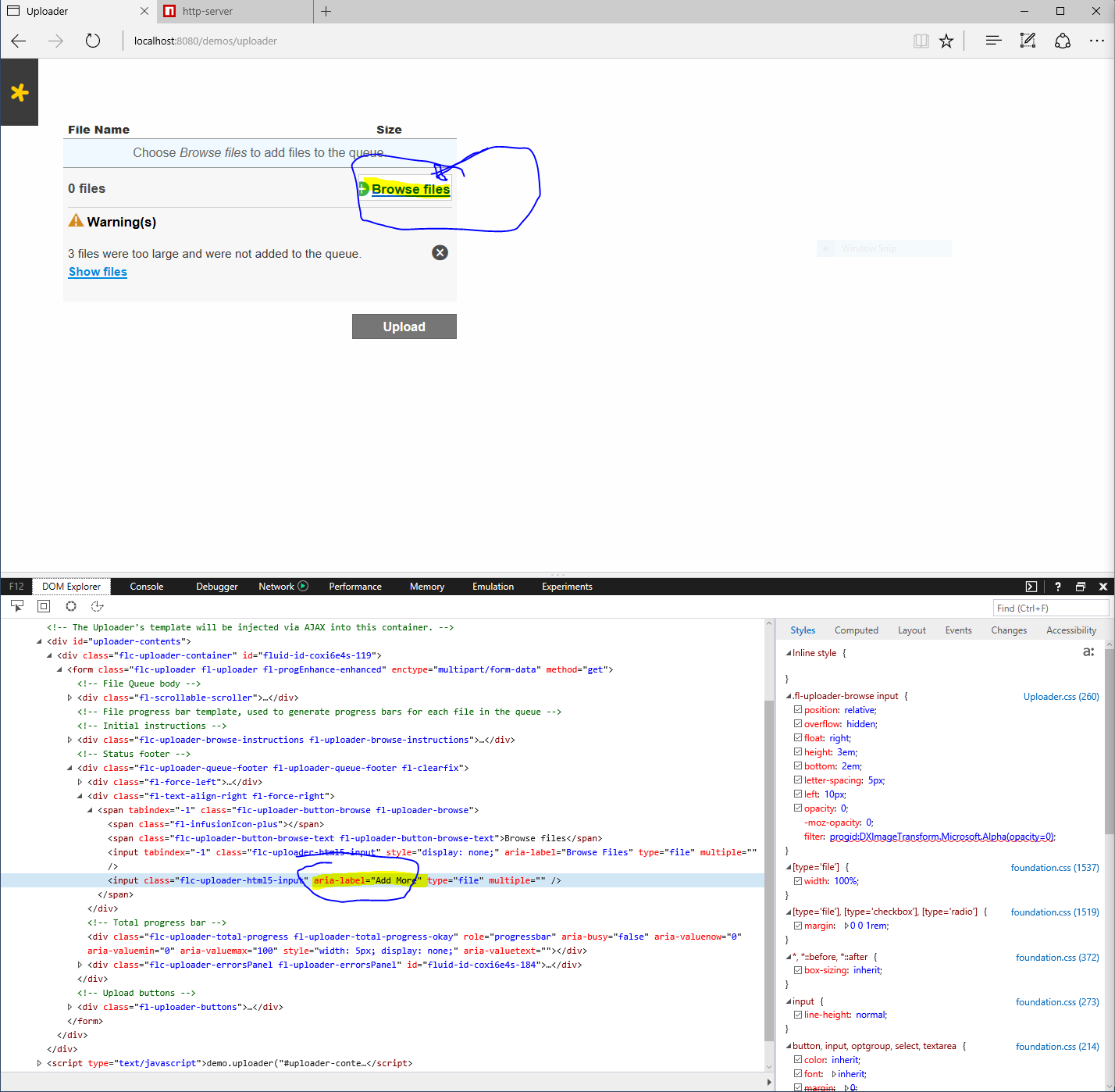Viewport: 1115px width, 1092px height.
Task: Expand the flc-uploader-errorsPanel div node
Action: (x=80, y=965)
